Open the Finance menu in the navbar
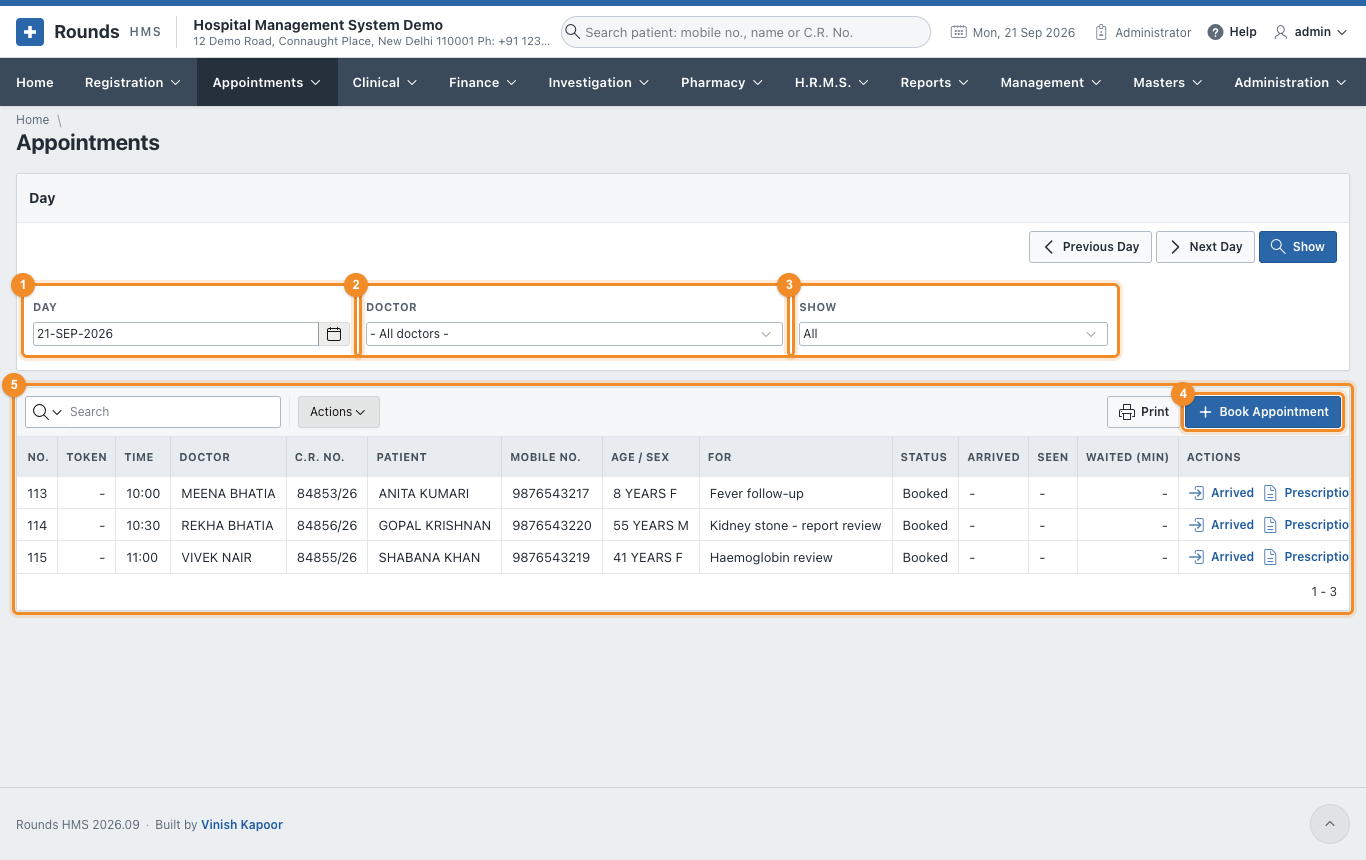1366x860 pixels. [x=483, y=82]
